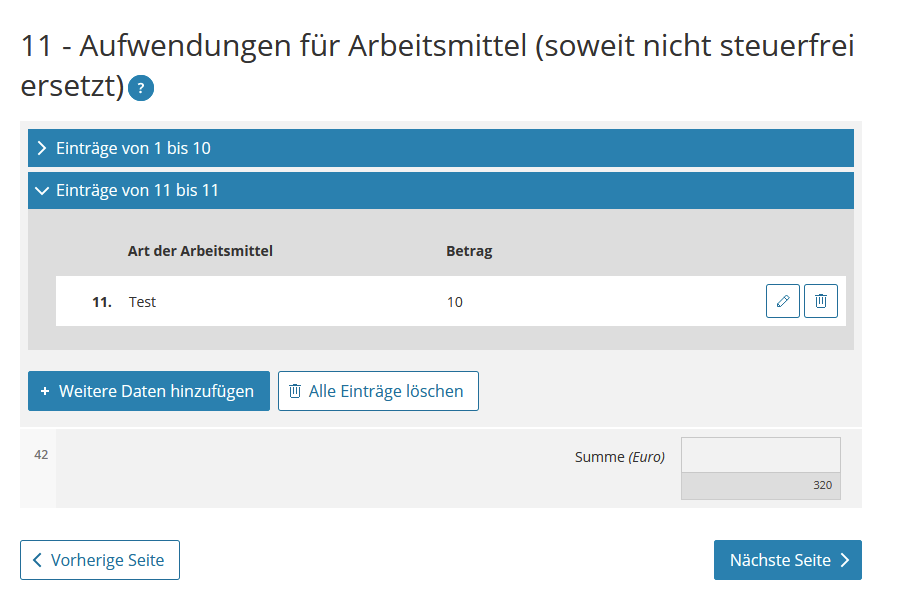This screenshot has height=600, width=903.
Task: Click the right arrow on Nächste Seite
Action: [x=844, y=560]
